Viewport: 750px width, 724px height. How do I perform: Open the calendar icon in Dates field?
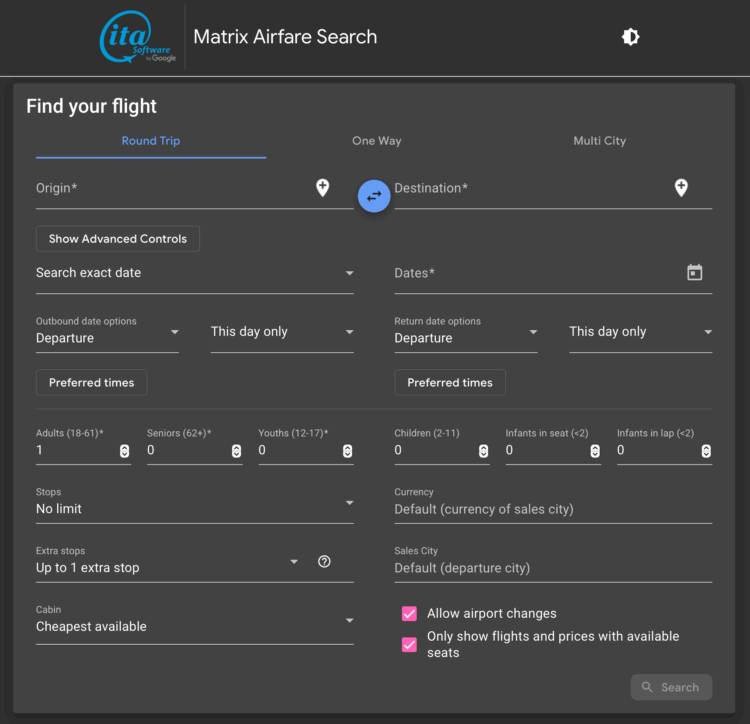coord(695,273)
